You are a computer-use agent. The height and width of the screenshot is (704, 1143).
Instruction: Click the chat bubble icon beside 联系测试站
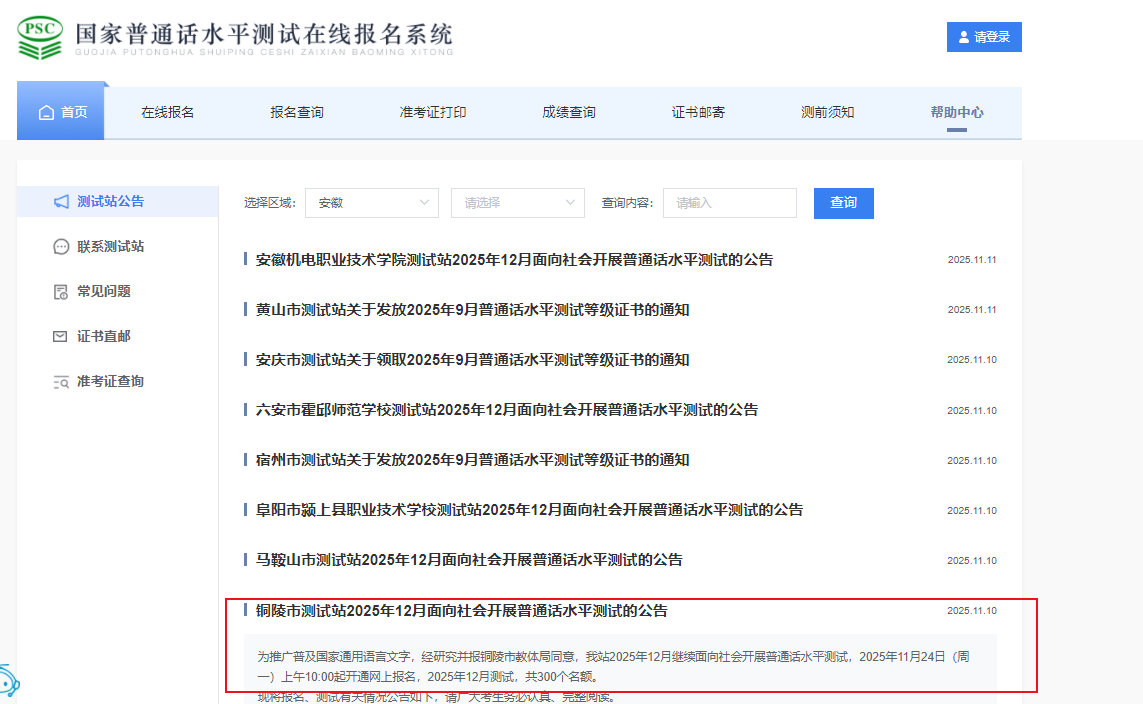pyautogui.click(x=61, y=247)
